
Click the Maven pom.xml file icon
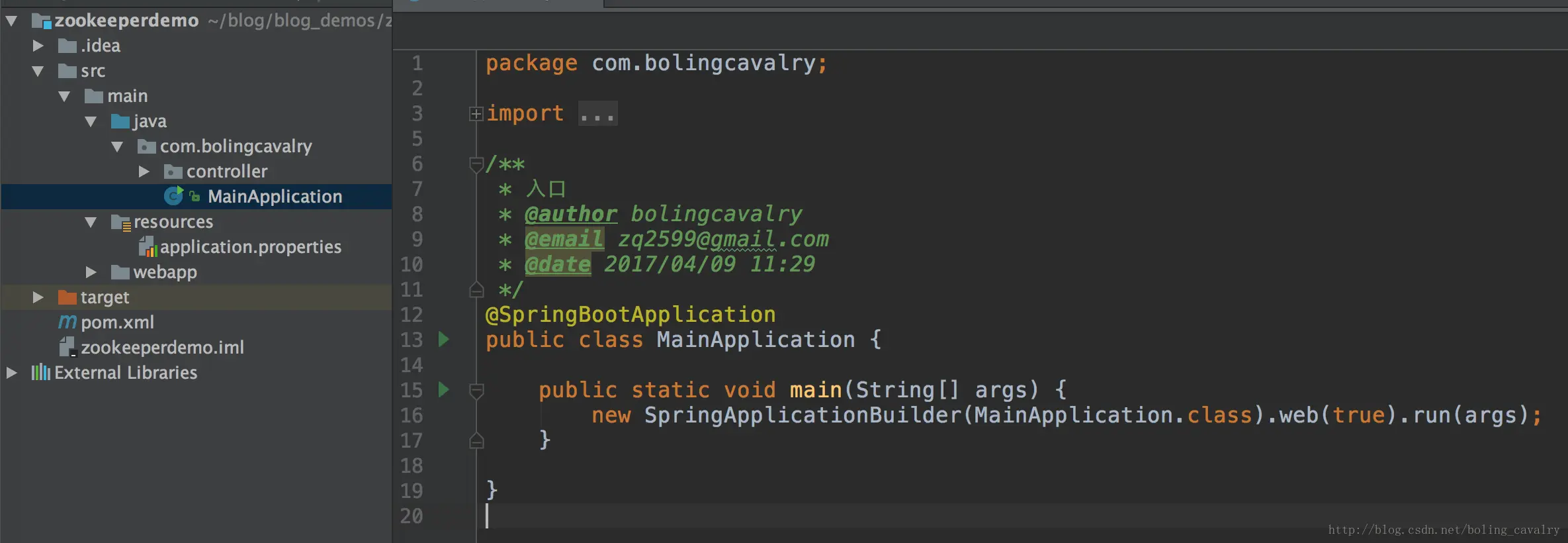click(x=67, y=322)
